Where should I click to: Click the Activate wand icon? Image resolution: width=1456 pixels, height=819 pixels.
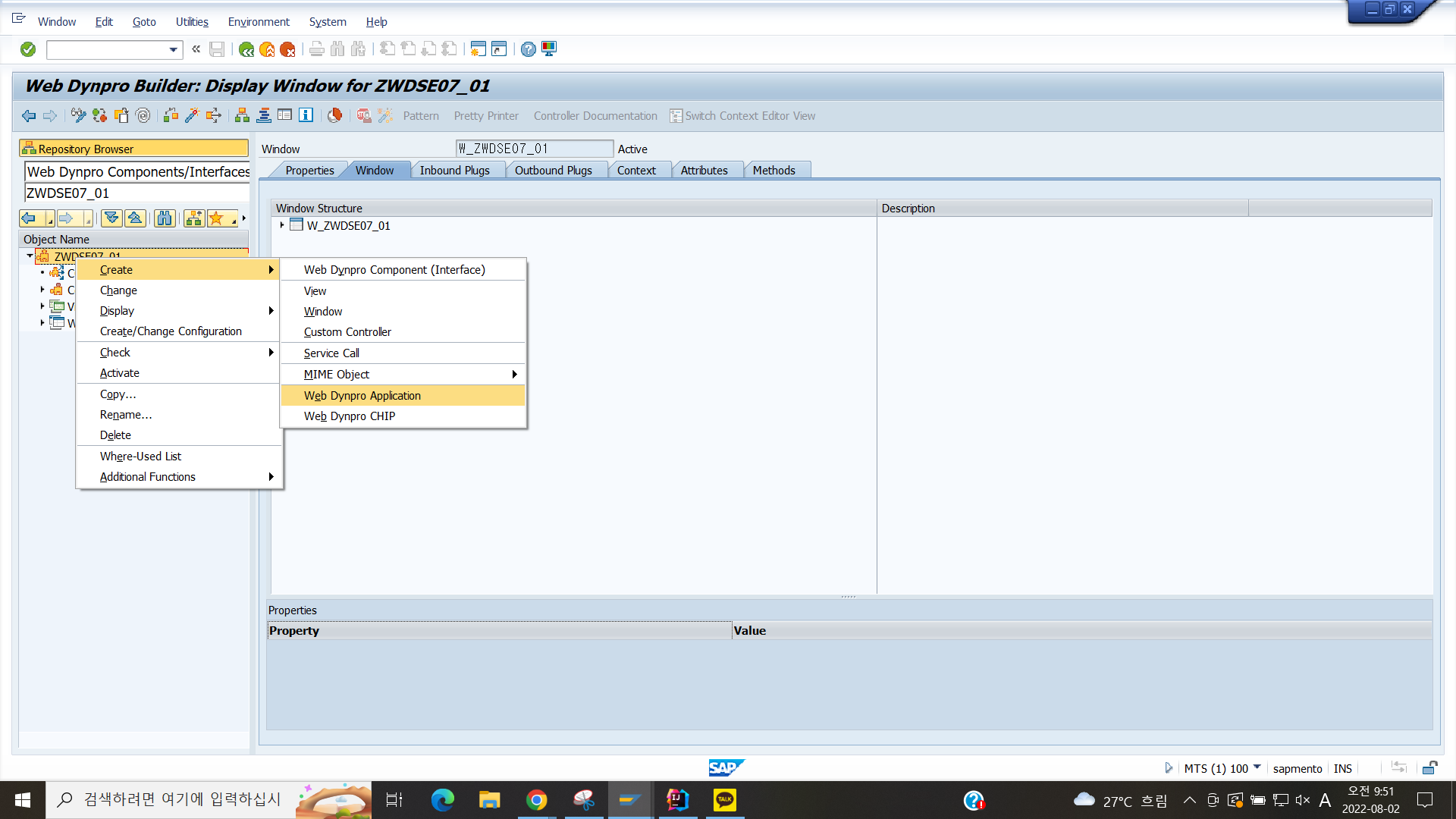point(192,115)
